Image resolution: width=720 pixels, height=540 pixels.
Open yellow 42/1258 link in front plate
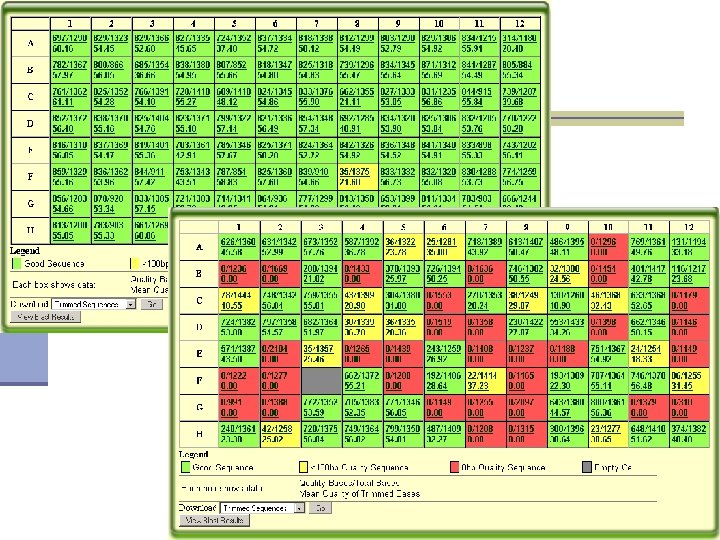pos(277,429)
